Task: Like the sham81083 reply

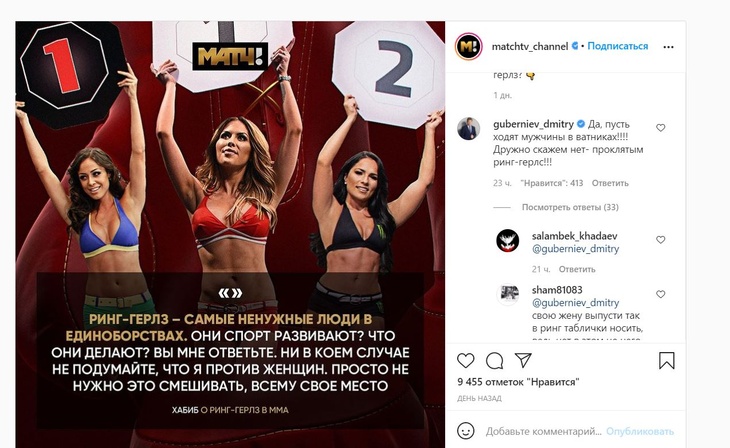Action: tap(661, 294)
